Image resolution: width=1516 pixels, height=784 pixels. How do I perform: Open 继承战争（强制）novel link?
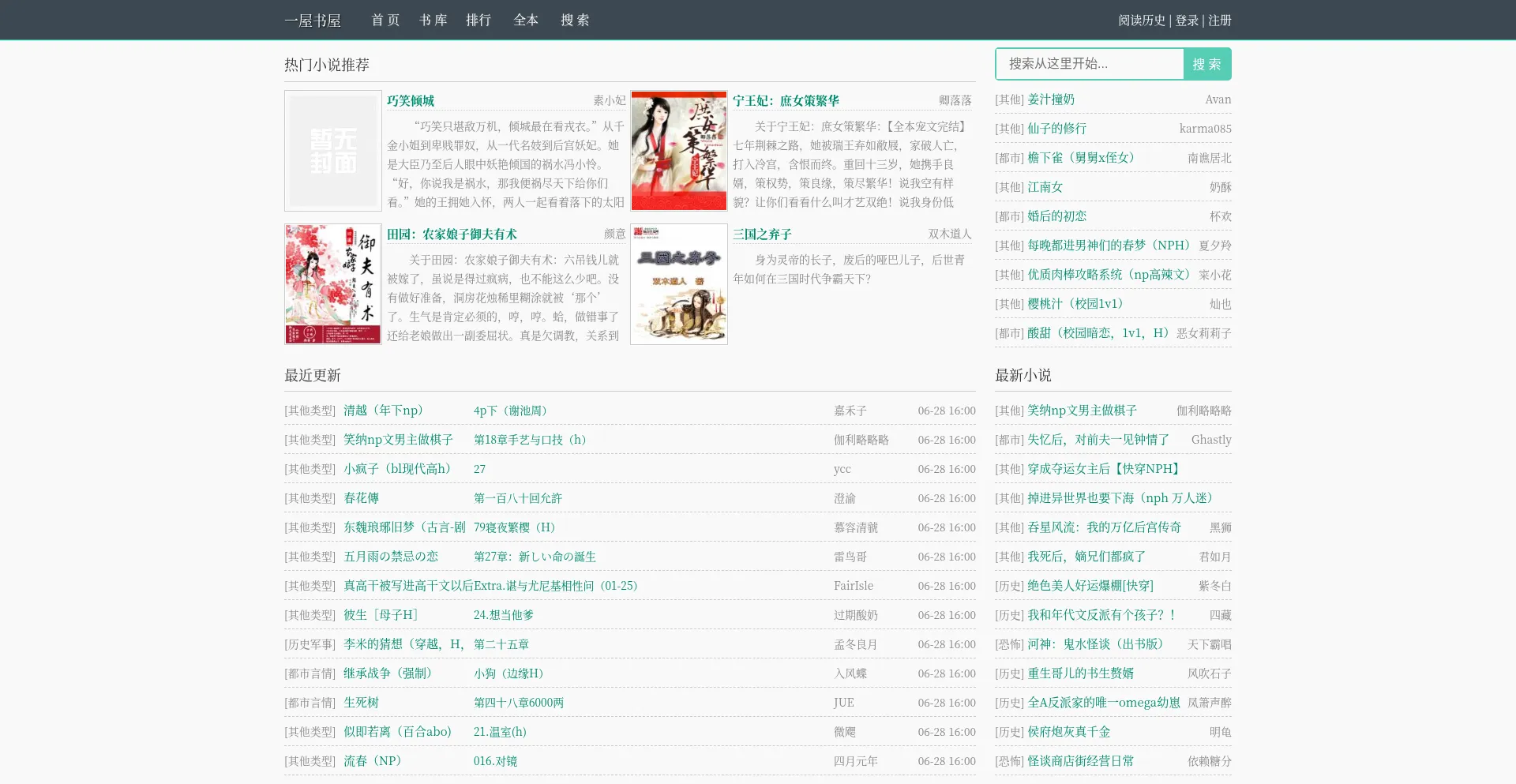coord(388,673)
